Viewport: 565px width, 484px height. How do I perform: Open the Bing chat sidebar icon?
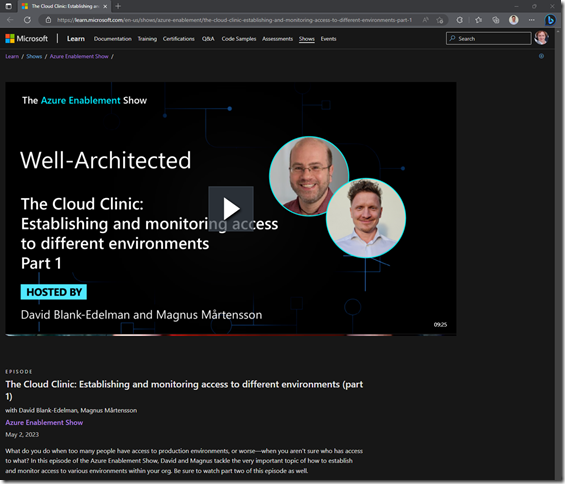pyautogui.click(x=550, y=20)
